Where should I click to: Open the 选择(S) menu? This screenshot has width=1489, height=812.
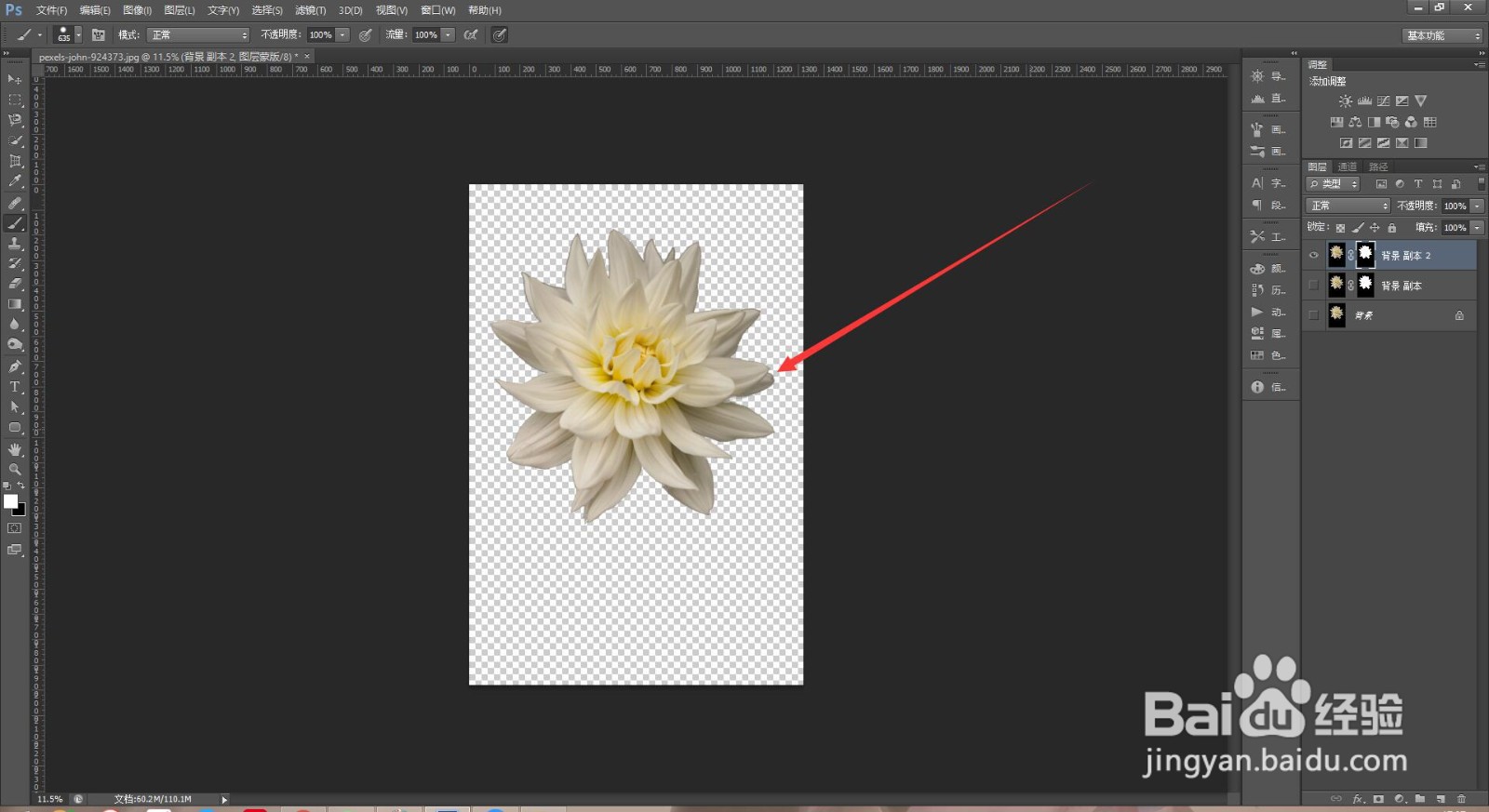tap(267, 10)
